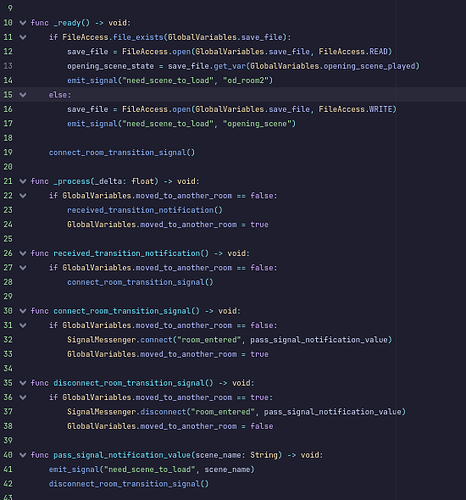Click "file_exists" call on line 11
This screenshot has height=500, width=466.
coord(138,37)
